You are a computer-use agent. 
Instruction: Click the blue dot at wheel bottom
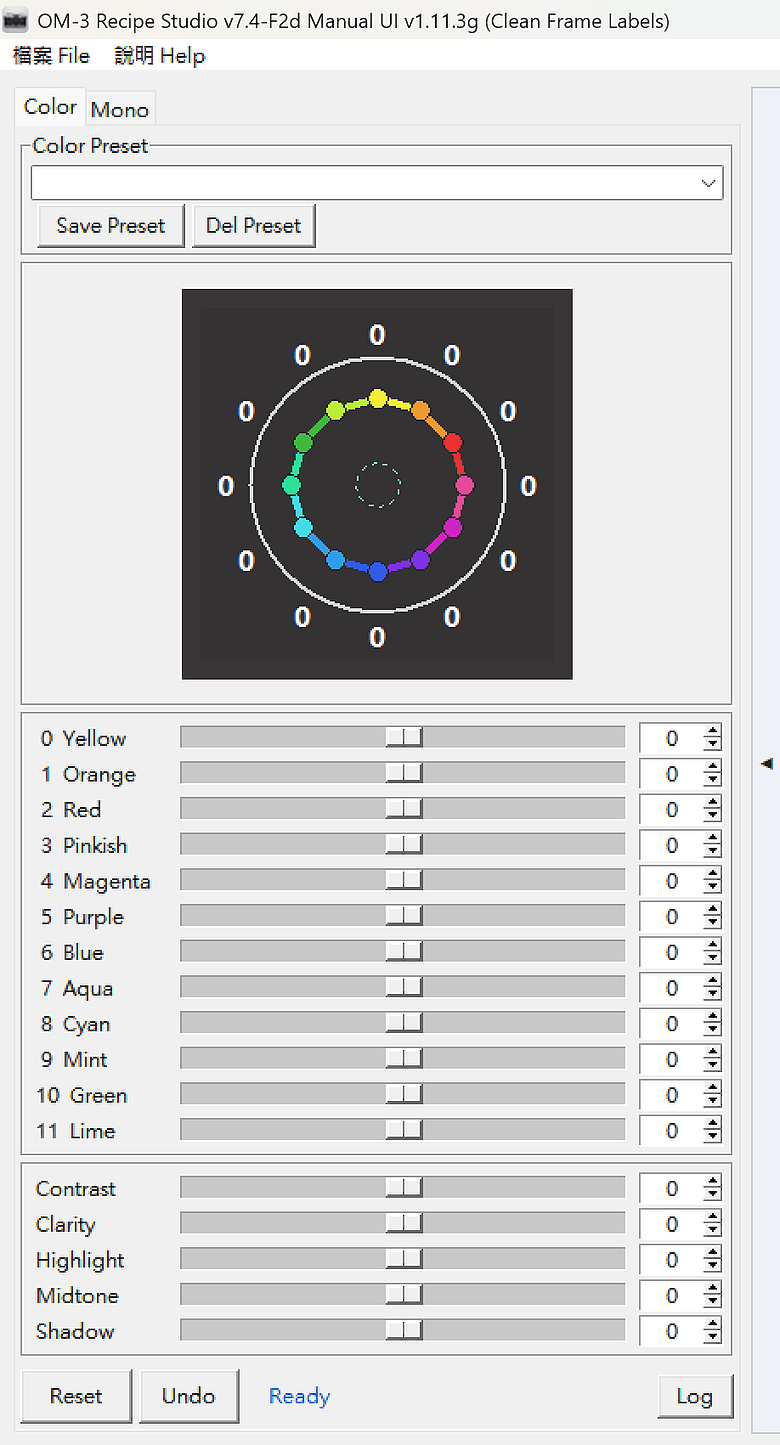(377, 572)
